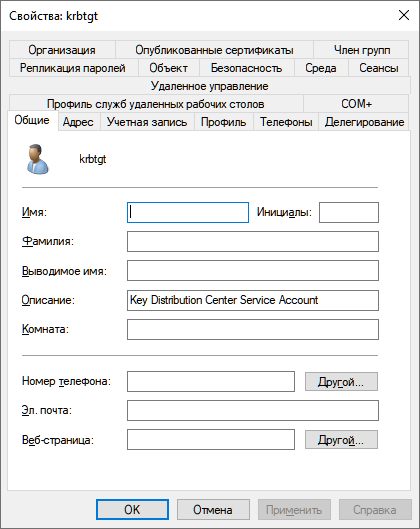This screenshot has width=420, height=529.
Task: Confirm with the OK button
Action: (132, 509)
